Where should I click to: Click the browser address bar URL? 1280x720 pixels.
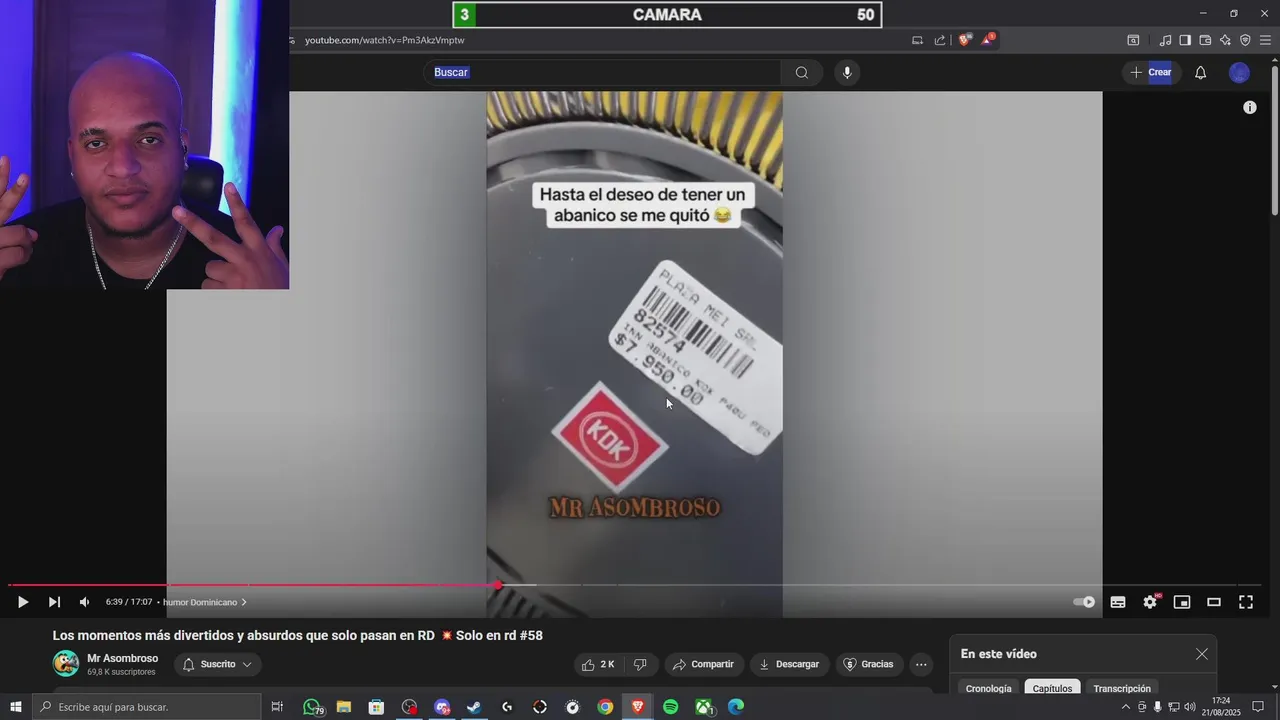point(385,40)
